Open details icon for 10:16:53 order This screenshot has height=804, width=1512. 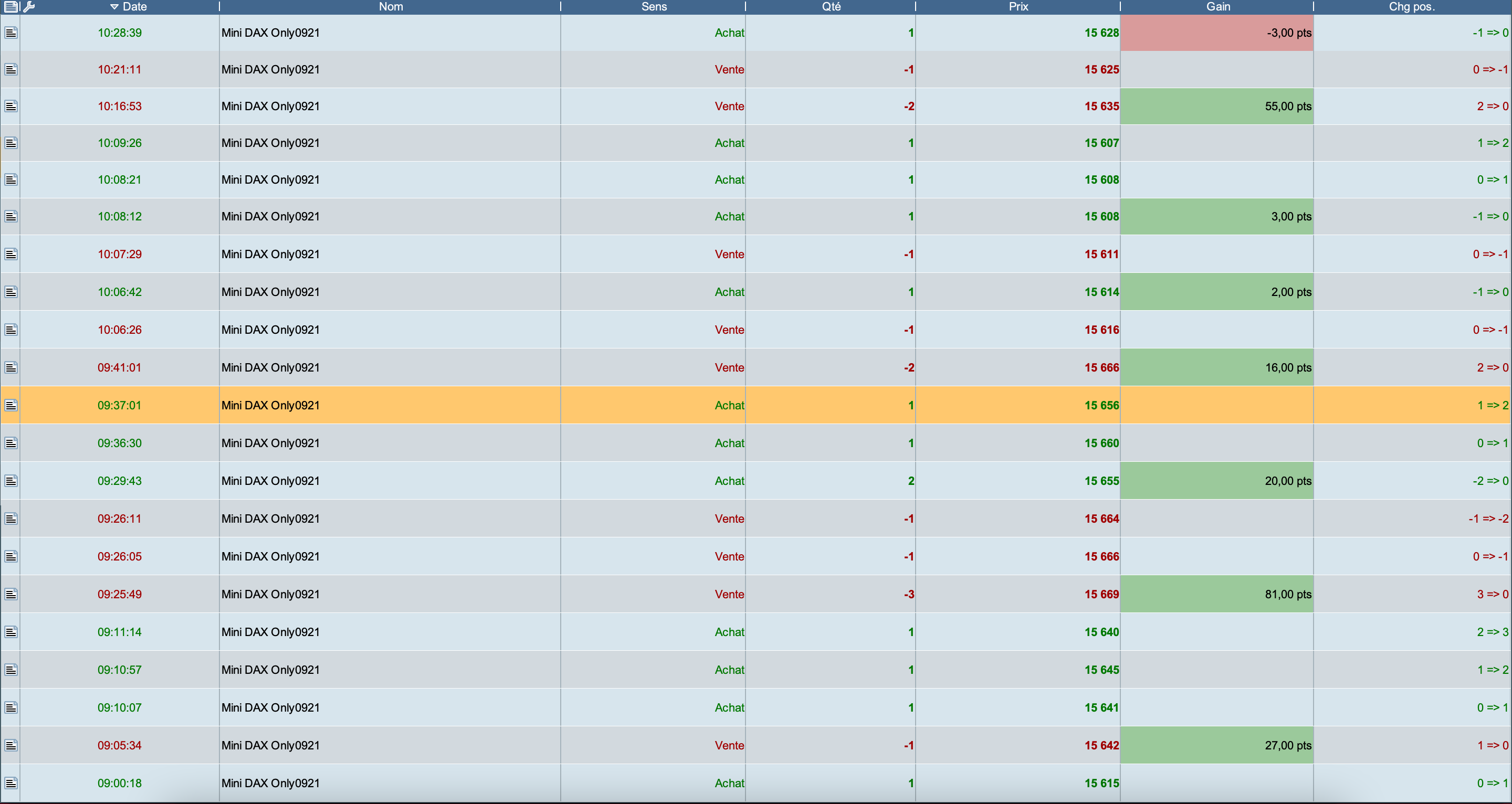click(x=10, y=106)
